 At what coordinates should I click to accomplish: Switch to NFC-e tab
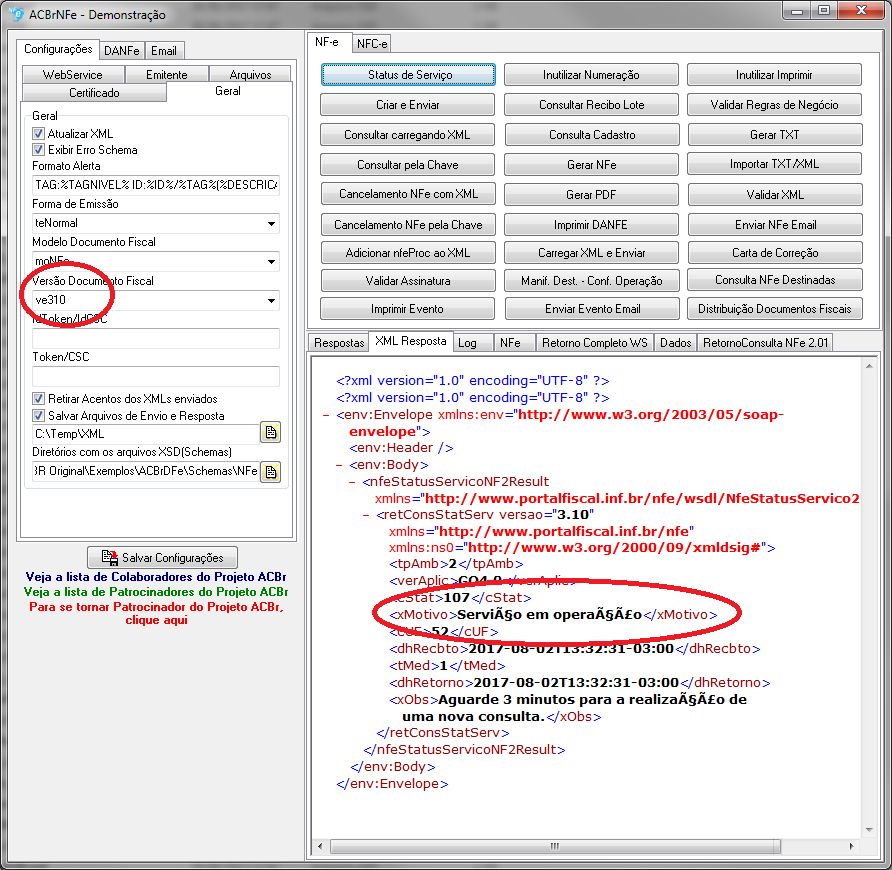(x=372, y=44)
